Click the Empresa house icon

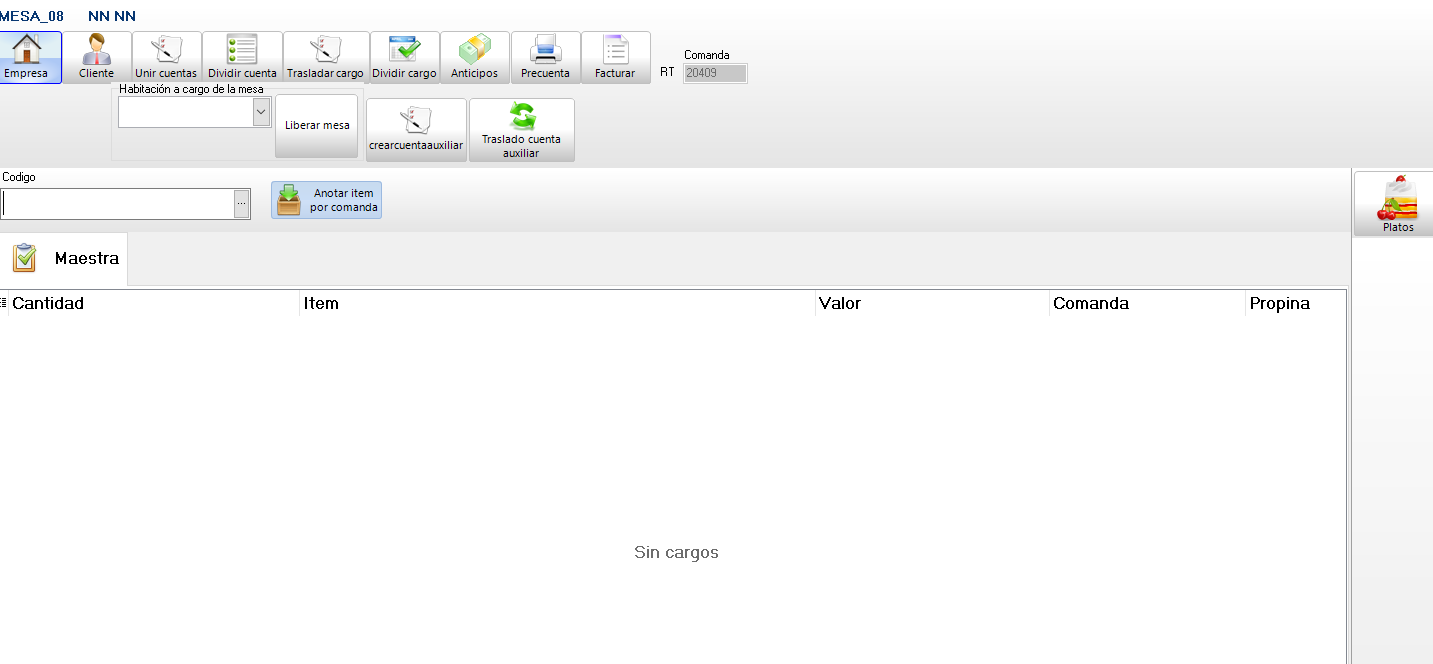26,50
